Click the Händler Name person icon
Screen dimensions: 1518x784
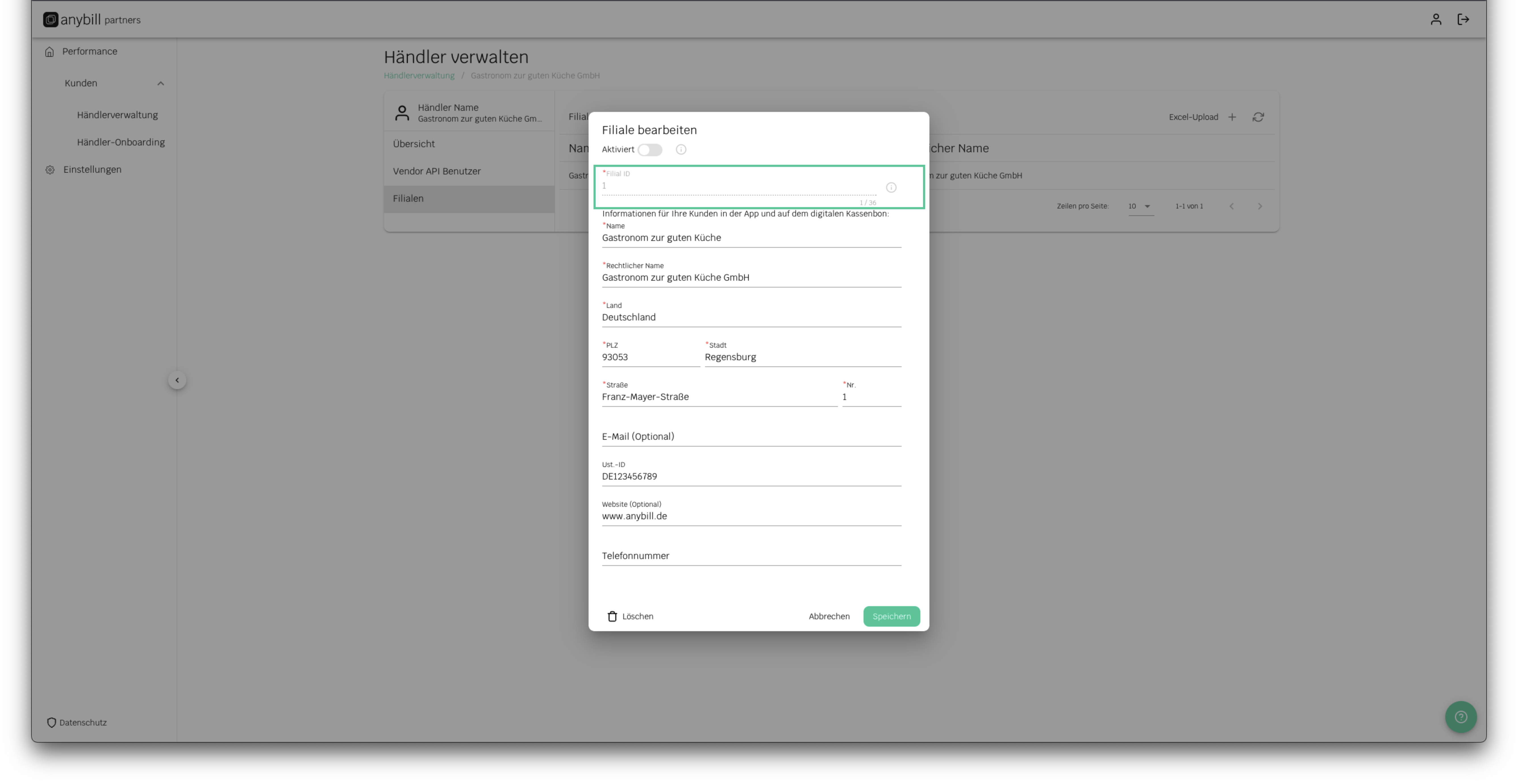point(402,112)
